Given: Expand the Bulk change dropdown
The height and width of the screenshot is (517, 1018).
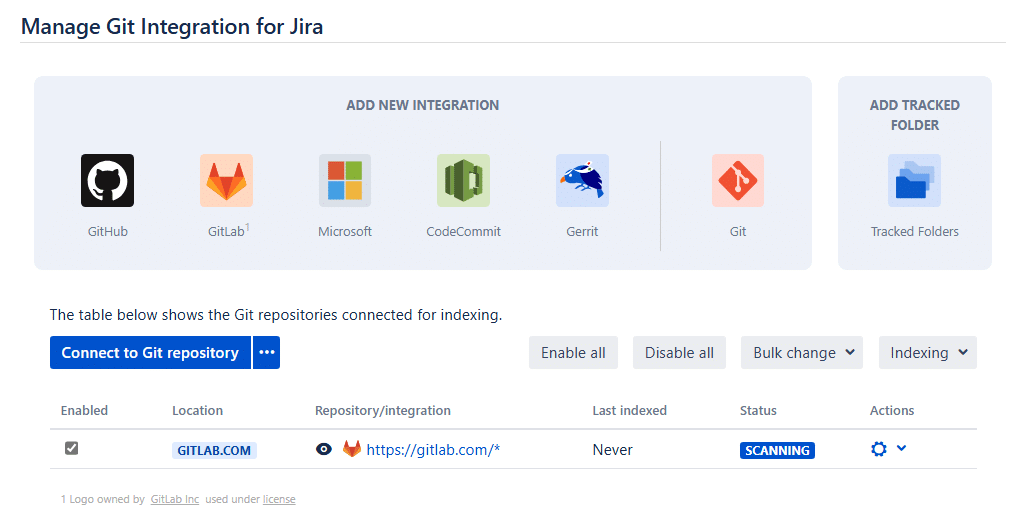Looking at the screenshot, I should 801,353.
